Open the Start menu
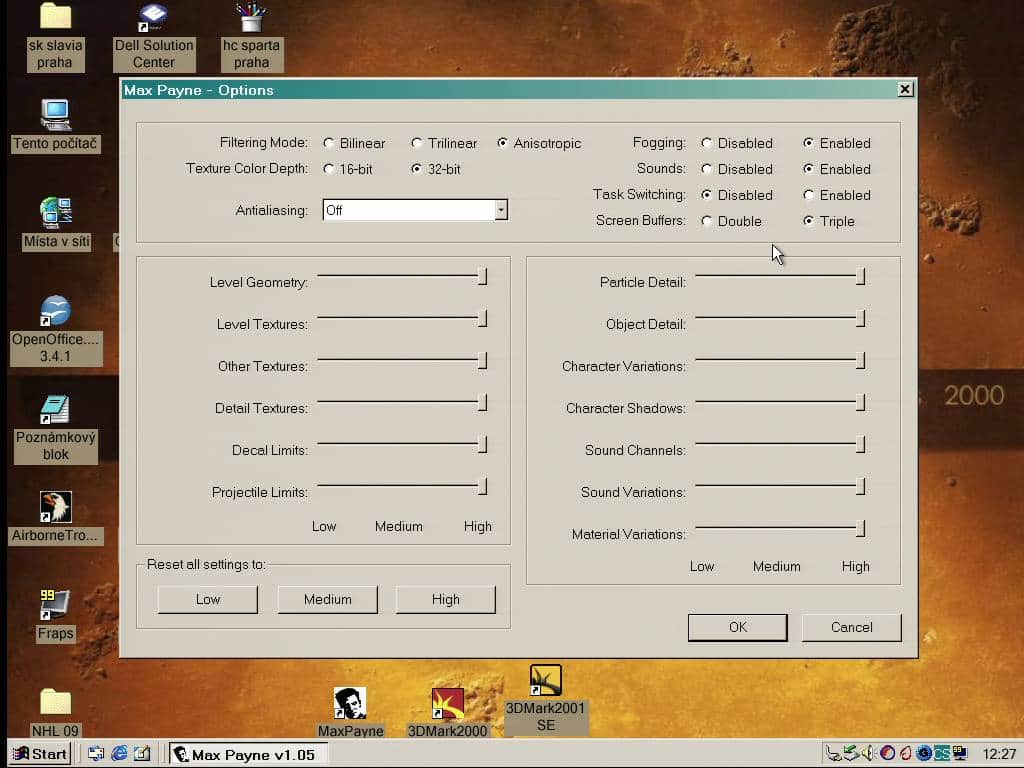This screenshot has height=768, width=1024. click(40, 754)
